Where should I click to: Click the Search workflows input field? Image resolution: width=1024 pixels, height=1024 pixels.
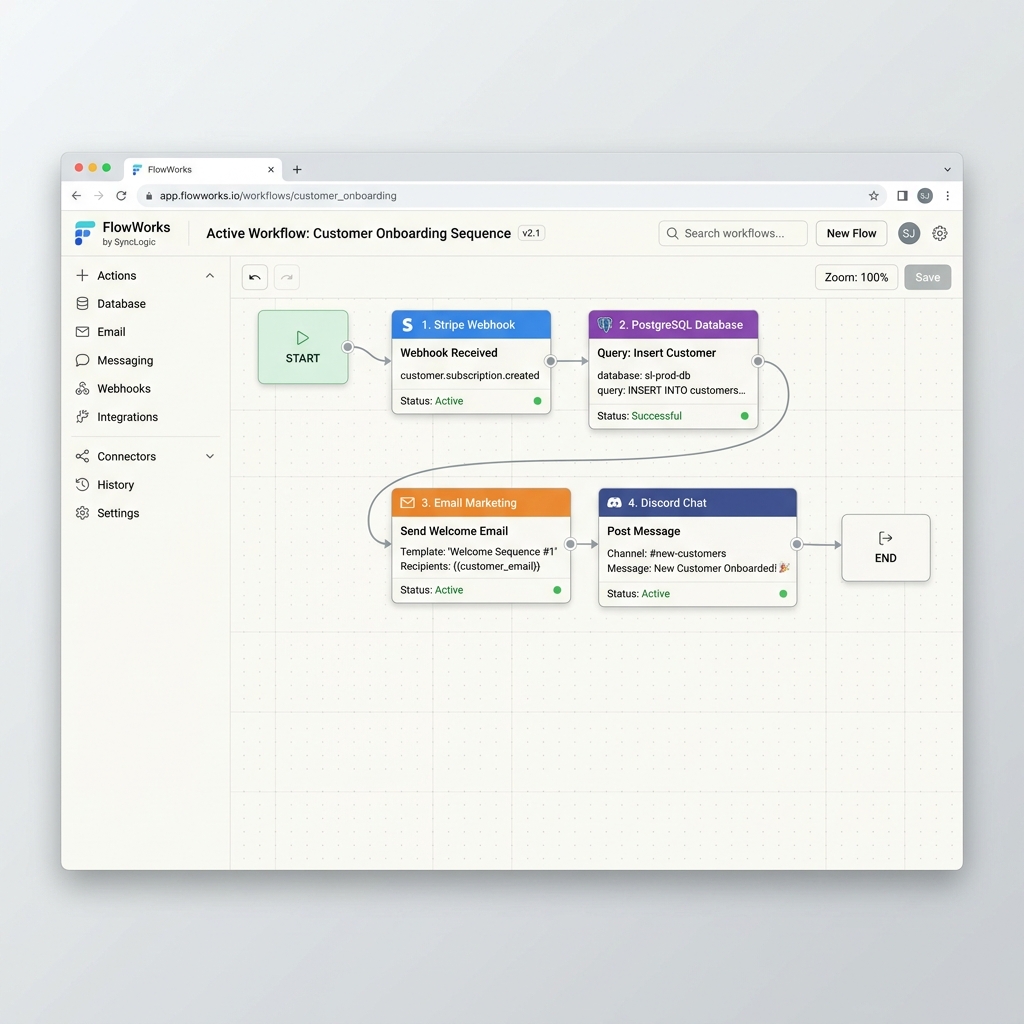732,233
